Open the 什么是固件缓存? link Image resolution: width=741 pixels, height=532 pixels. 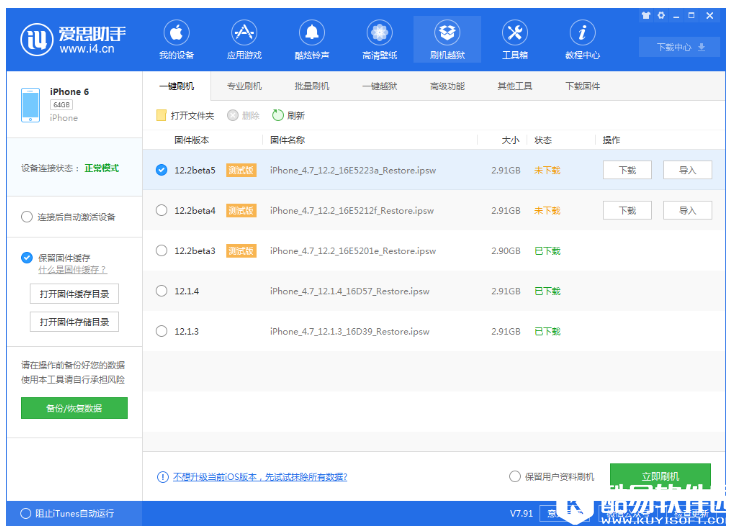coord(72,270)
